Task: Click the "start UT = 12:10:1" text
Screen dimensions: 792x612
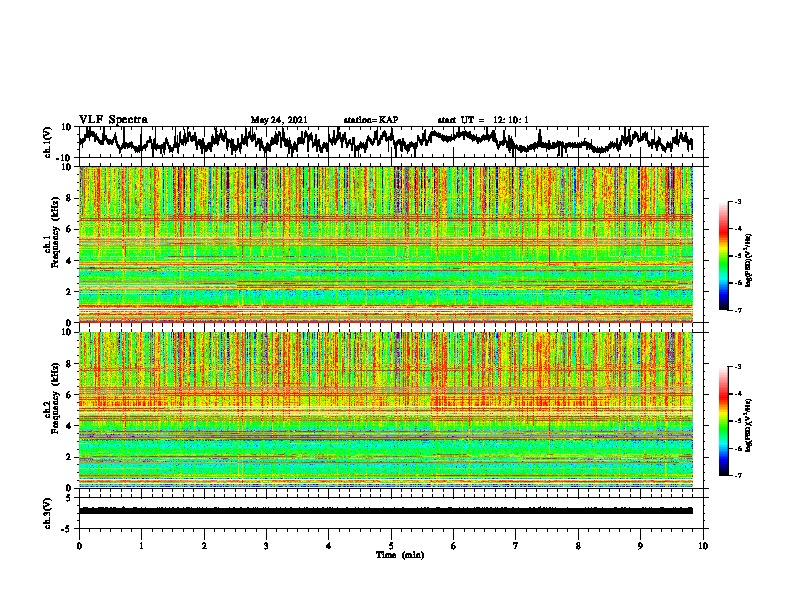Action: (x=483, y=120)
